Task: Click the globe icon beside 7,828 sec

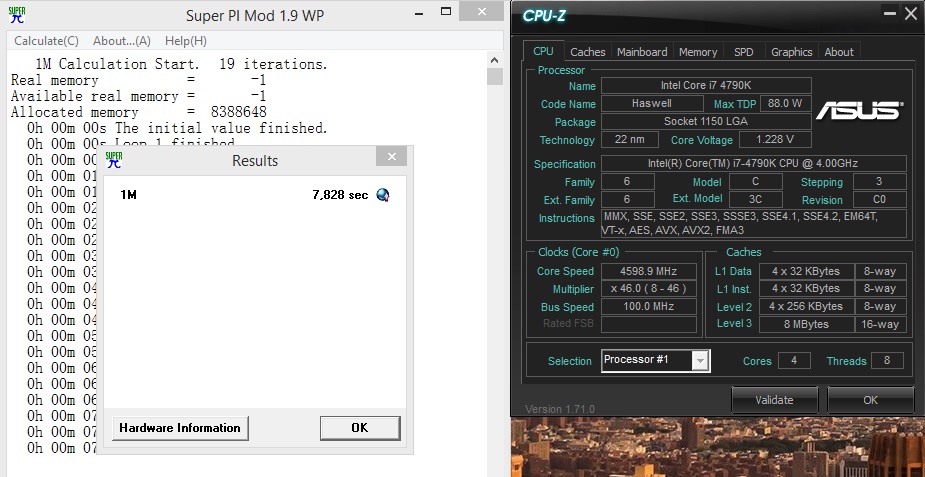Action: point(382,195)
